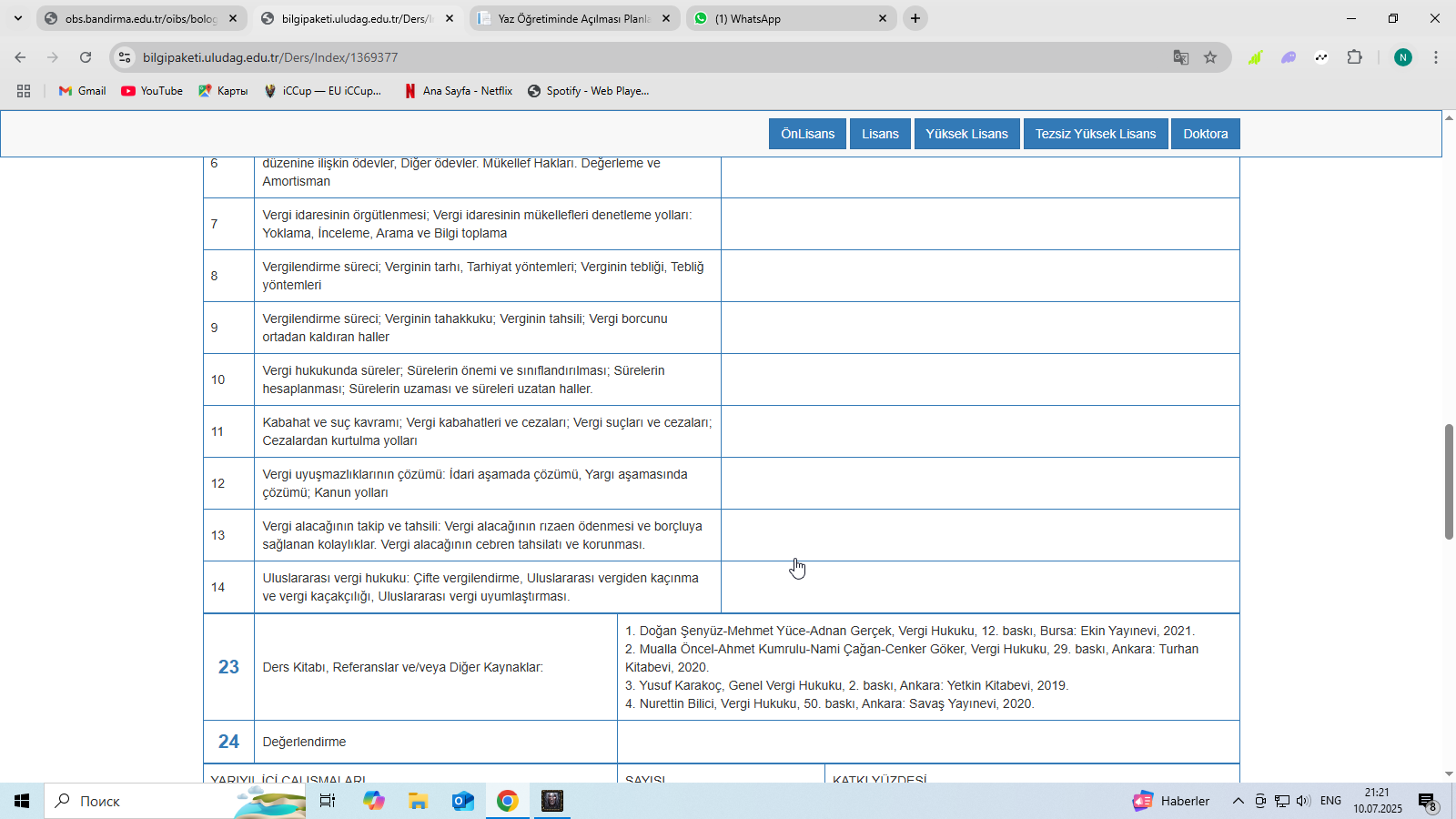1456x819 pixels.
Task: Click the page vertical scrollbar thumb
Action: (1449, 482)
